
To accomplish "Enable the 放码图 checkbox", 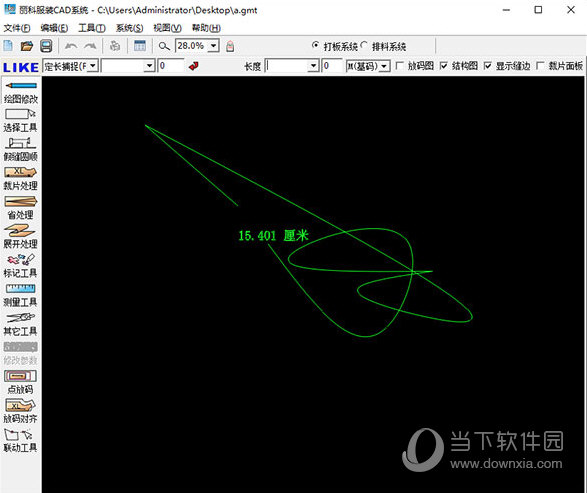I will [x=399, y=66].
